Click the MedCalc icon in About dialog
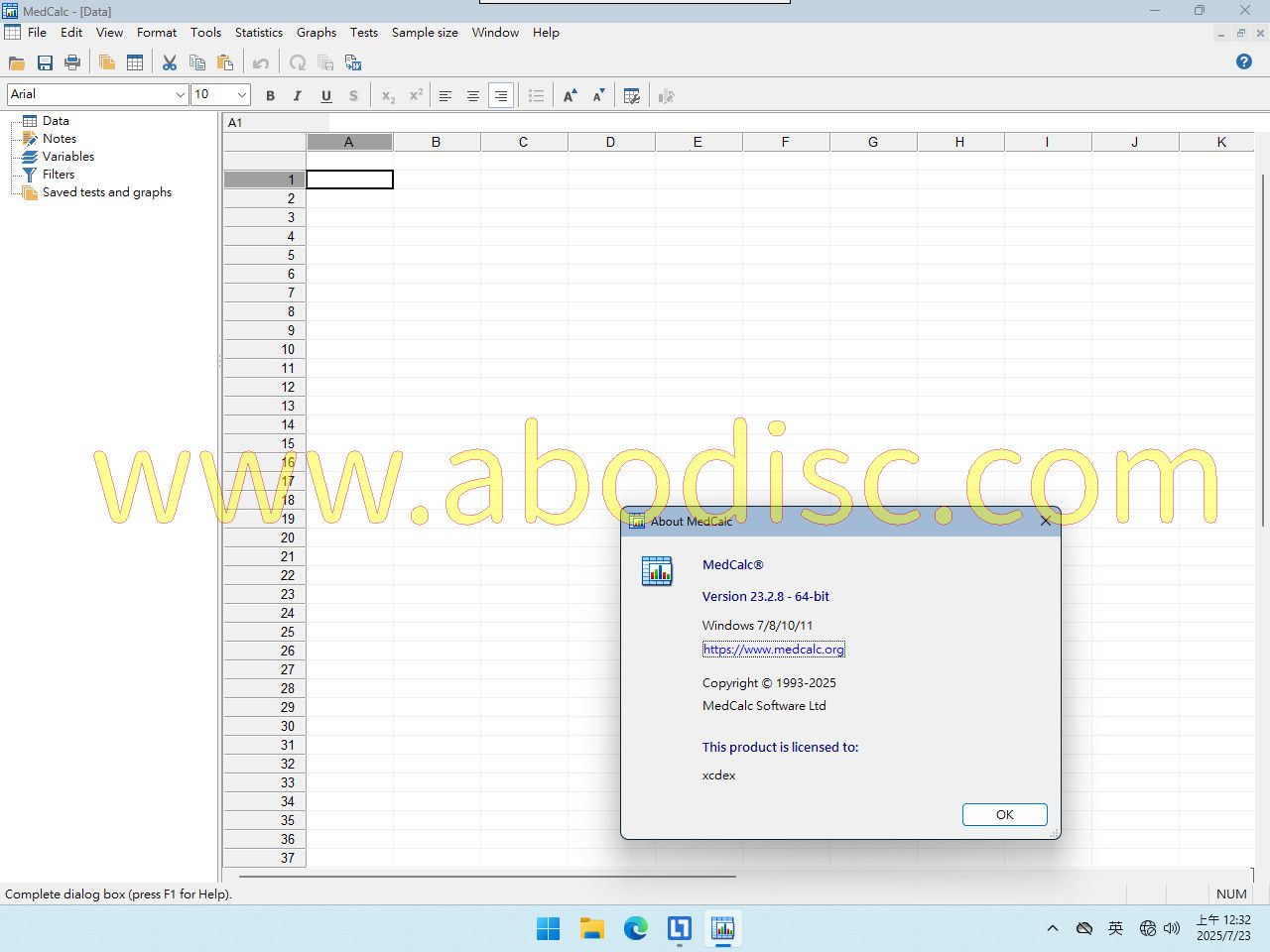The width and height of the screenshot is (1270, 952). coord(657,571)
